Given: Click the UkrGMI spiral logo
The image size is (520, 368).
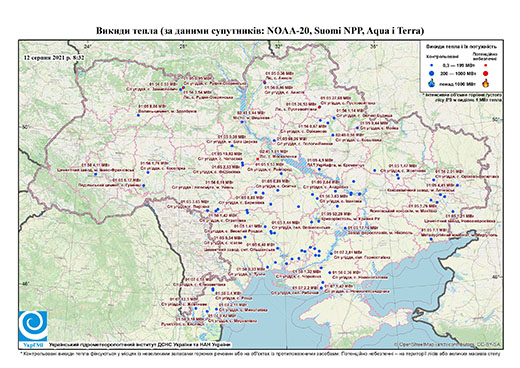Looking at the screenshot, I should coord(33,327).
